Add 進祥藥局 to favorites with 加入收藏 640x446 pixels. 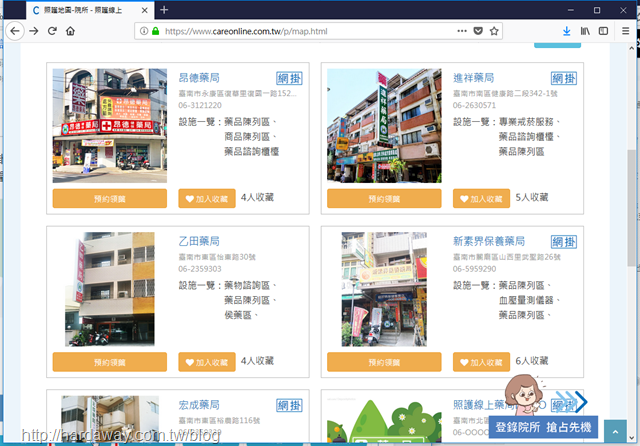(481, 199)
